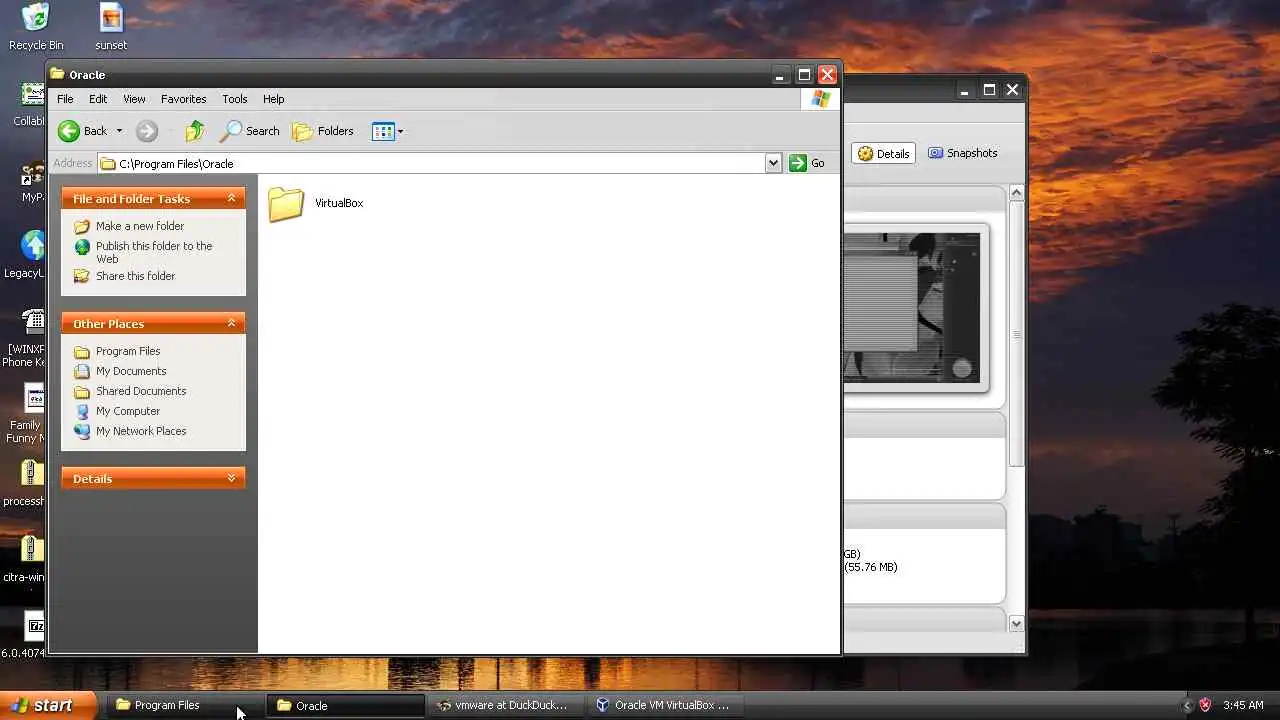Viewport: 1280px width, 720px height.
Task: Switch to vmware at DuckDuck taskbar button
Action: click(508, 705)
